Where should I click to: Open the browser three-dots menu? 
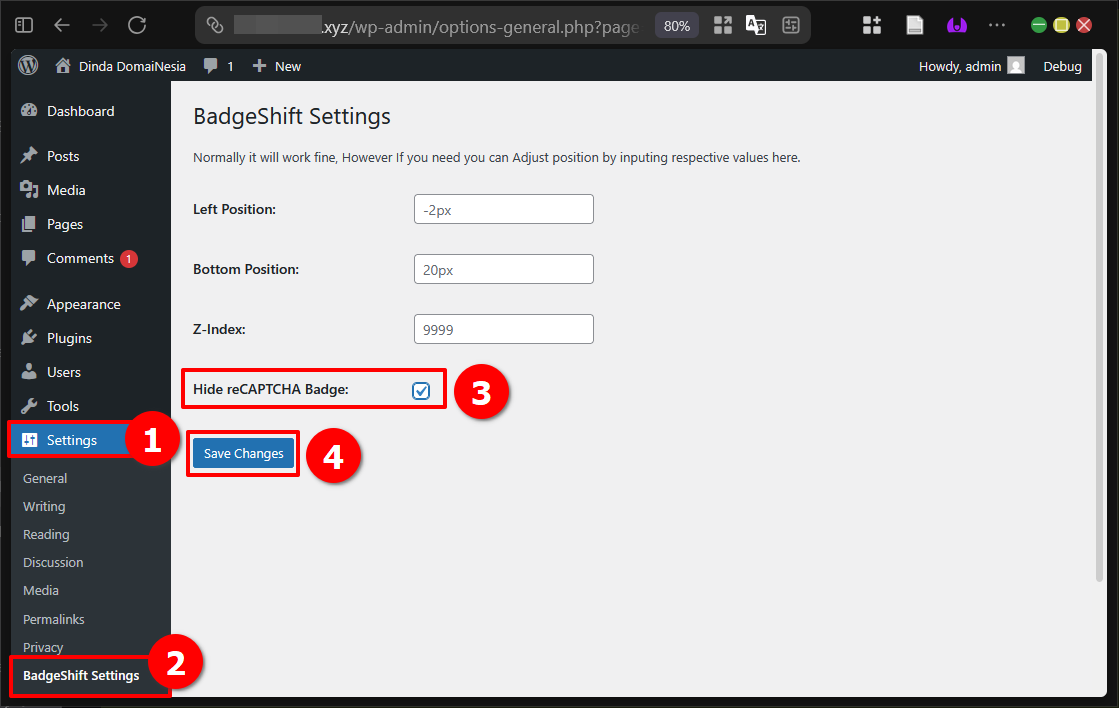point(997,26)
